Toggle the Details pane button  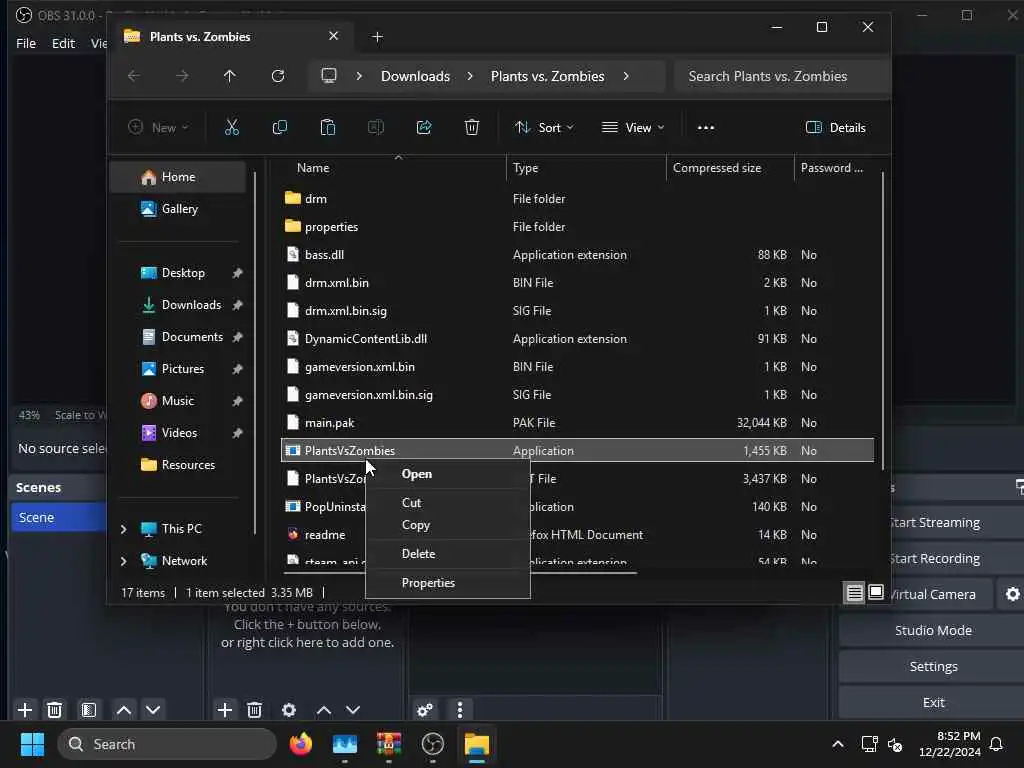(x=836, y=127)
